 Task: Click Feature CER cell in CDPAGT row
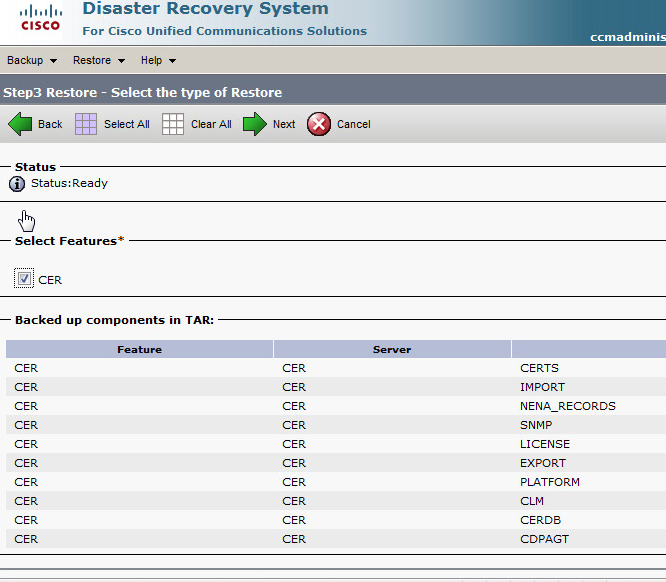[26, 539]
